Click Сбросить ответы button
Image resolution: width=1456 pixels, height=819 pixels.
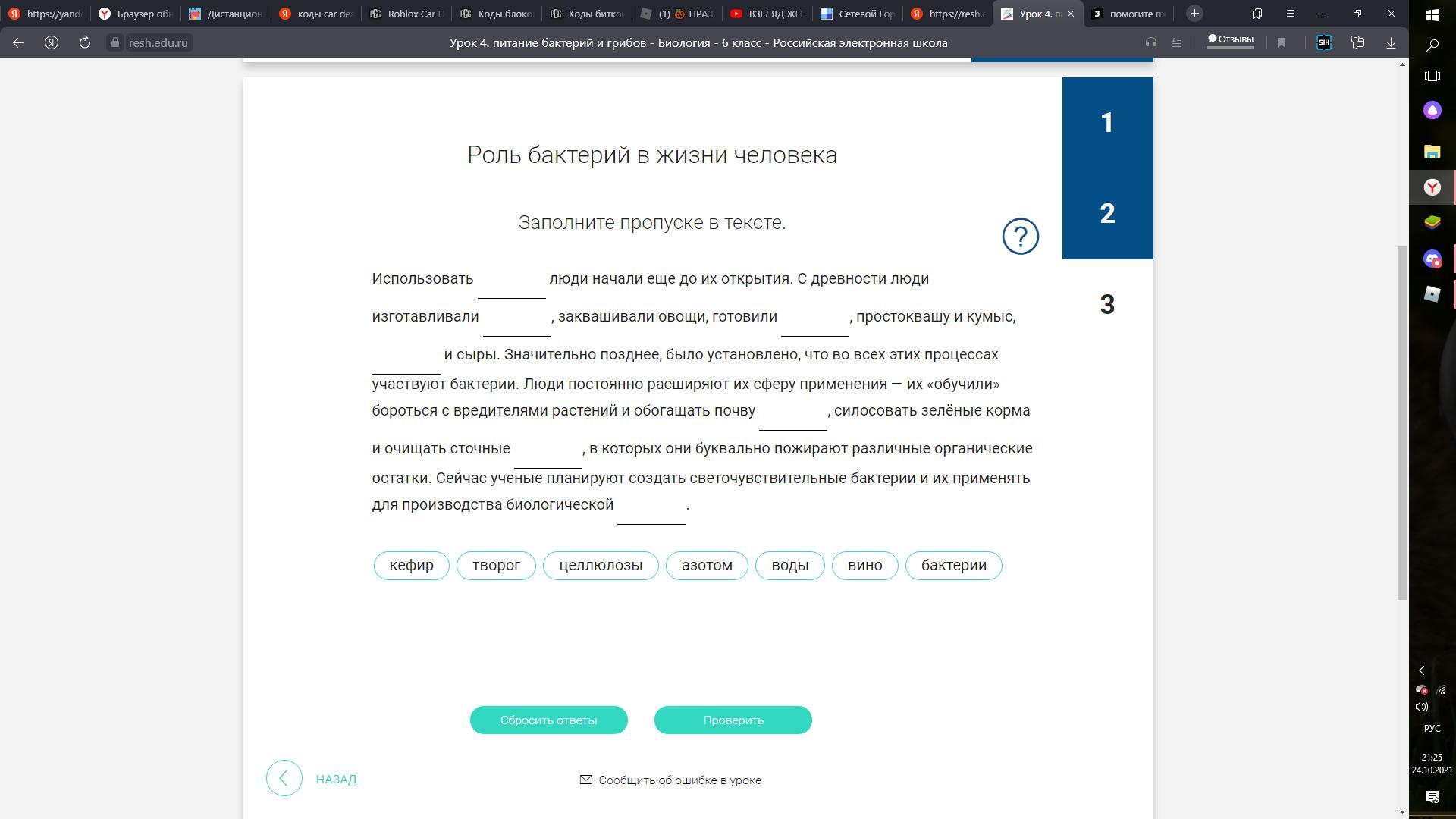(548, 720)
